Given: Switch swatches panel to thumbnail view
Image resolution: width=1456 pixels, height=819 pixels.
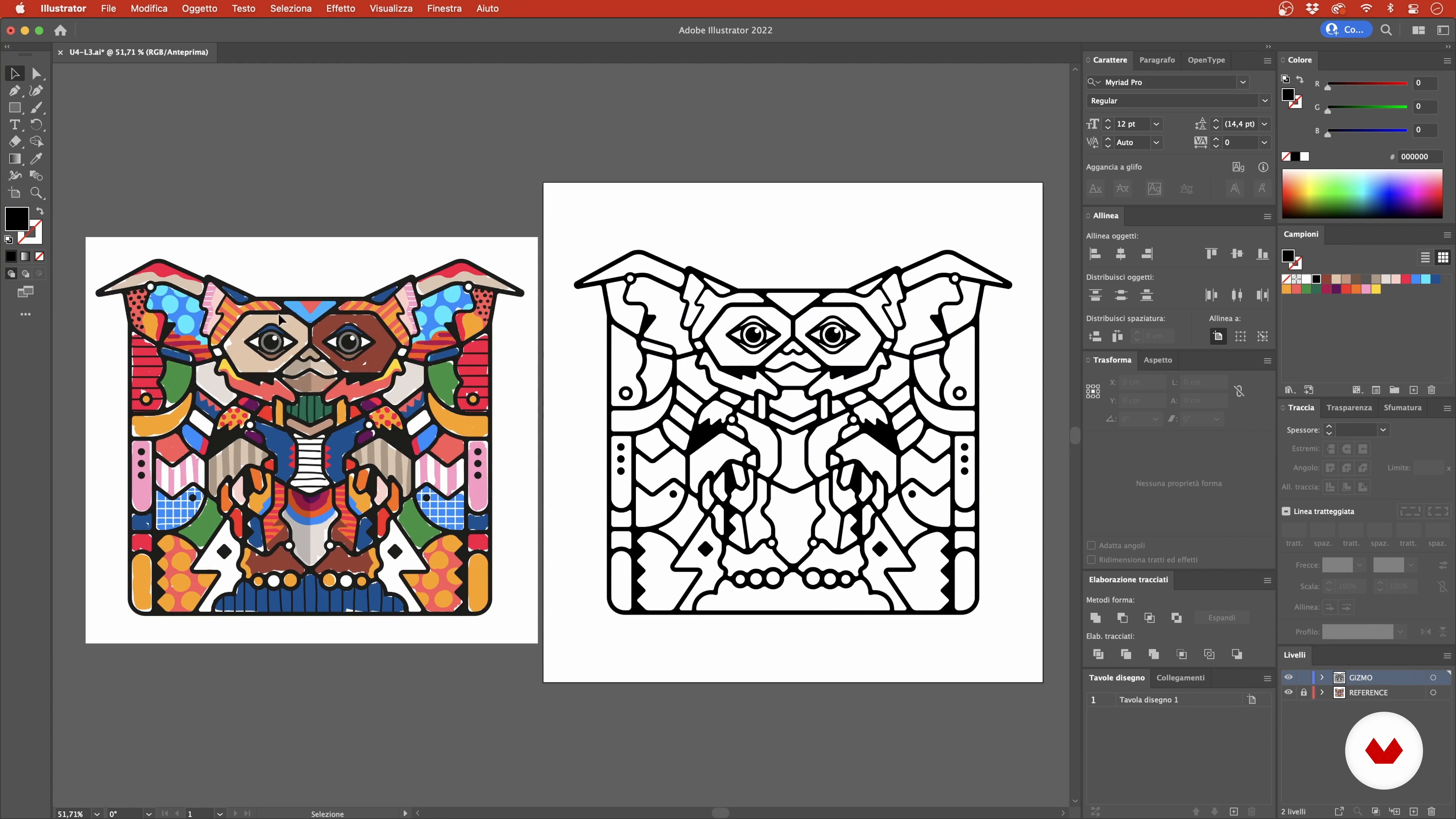Looking at the screenshot, I should 1442,258.
